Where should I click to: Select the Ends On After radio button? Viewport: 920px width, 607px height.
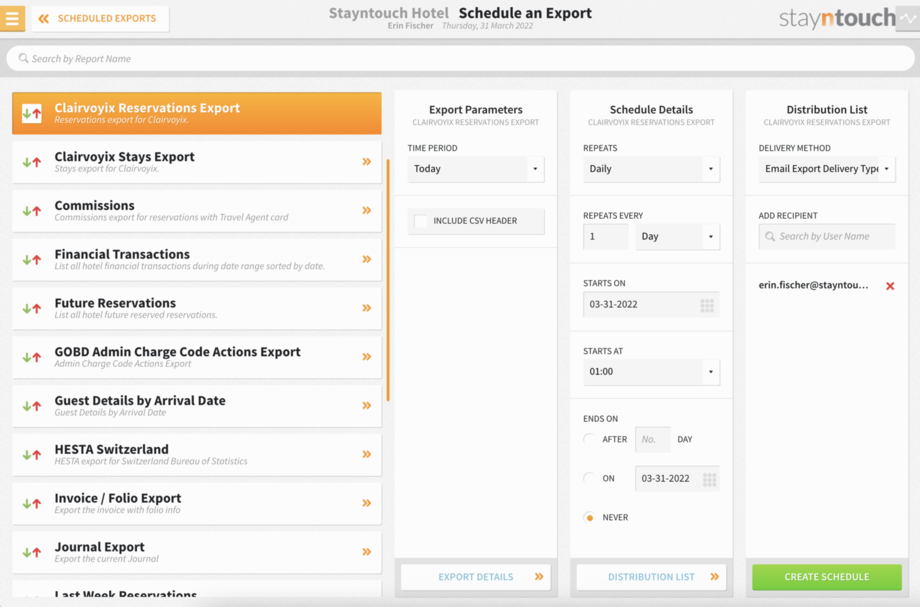(x=589, y=439)
